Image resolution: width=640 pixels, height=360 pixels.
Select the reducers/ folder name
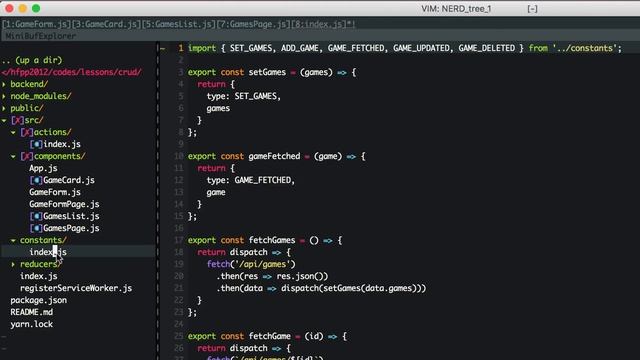click(40, 264)
